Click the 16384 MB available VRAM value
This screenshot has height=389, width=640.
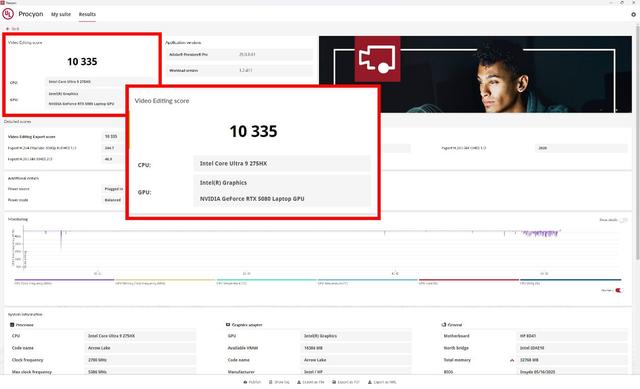pyautogui.click(x=356, y=348)
